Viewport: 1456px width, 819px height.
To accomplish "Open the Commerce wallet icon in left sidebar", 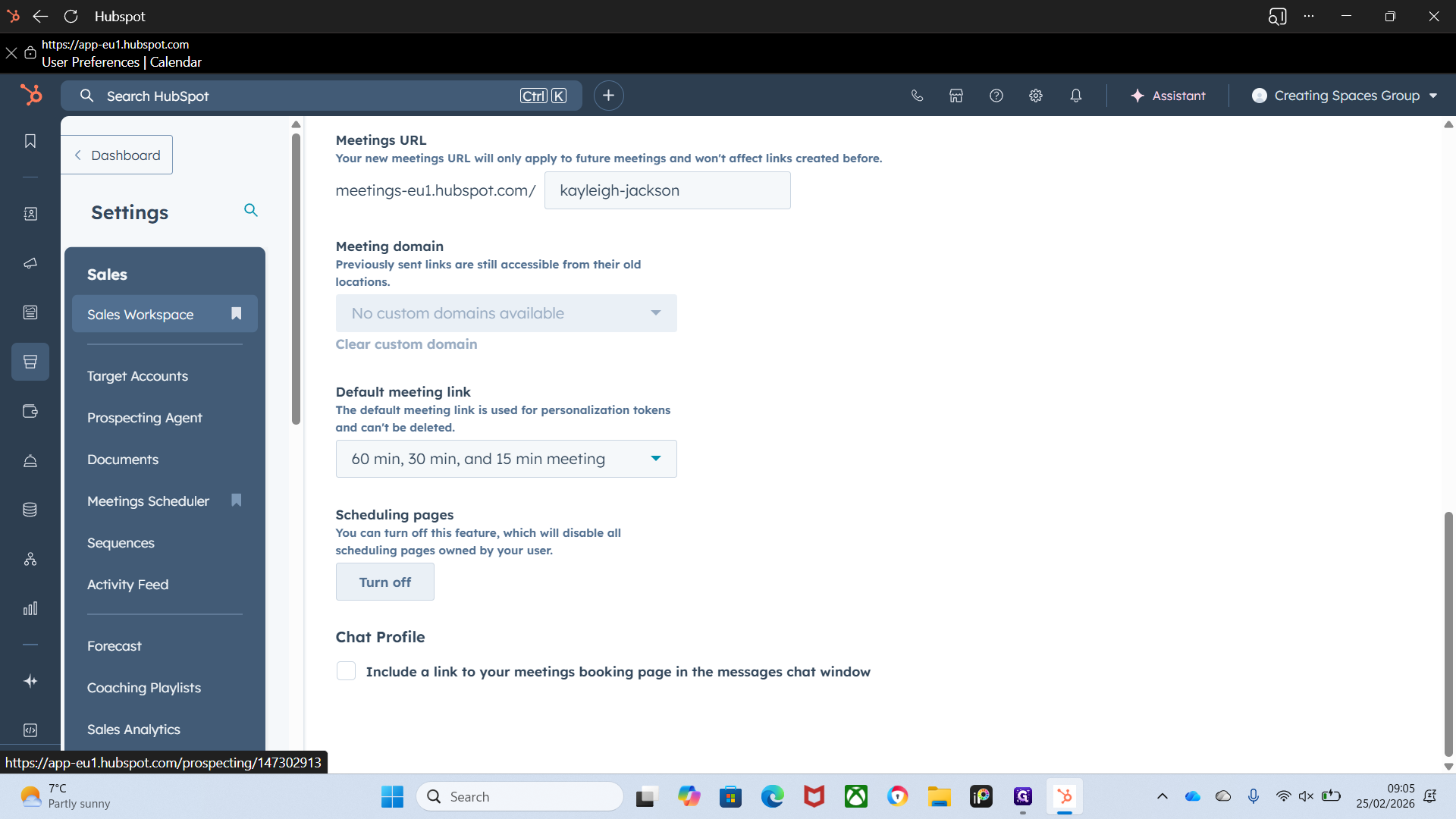I will click(30, 411).
